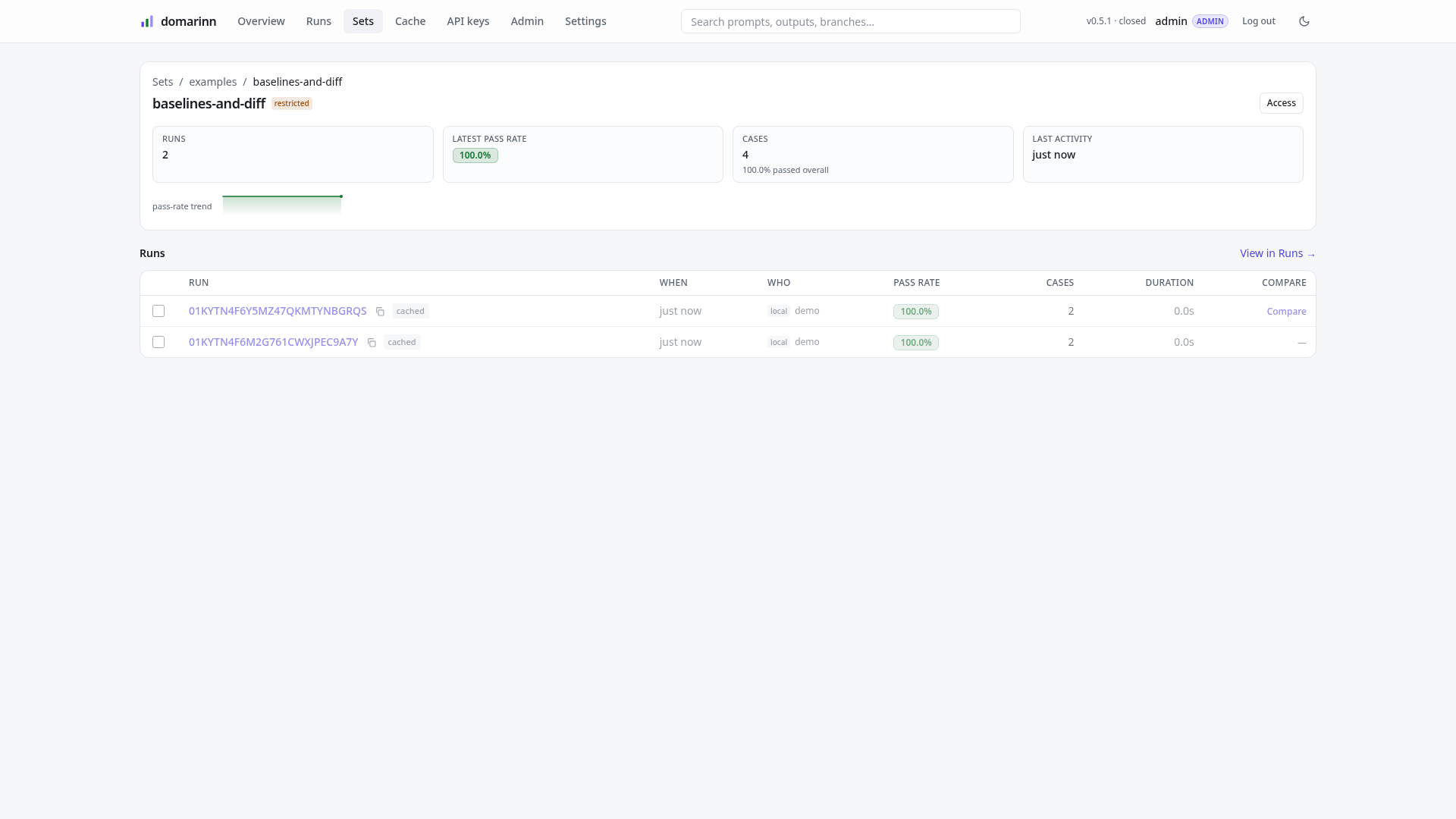Click the admin username
The width and height of the screenshot is (1456, 819).
(1171, 21)
